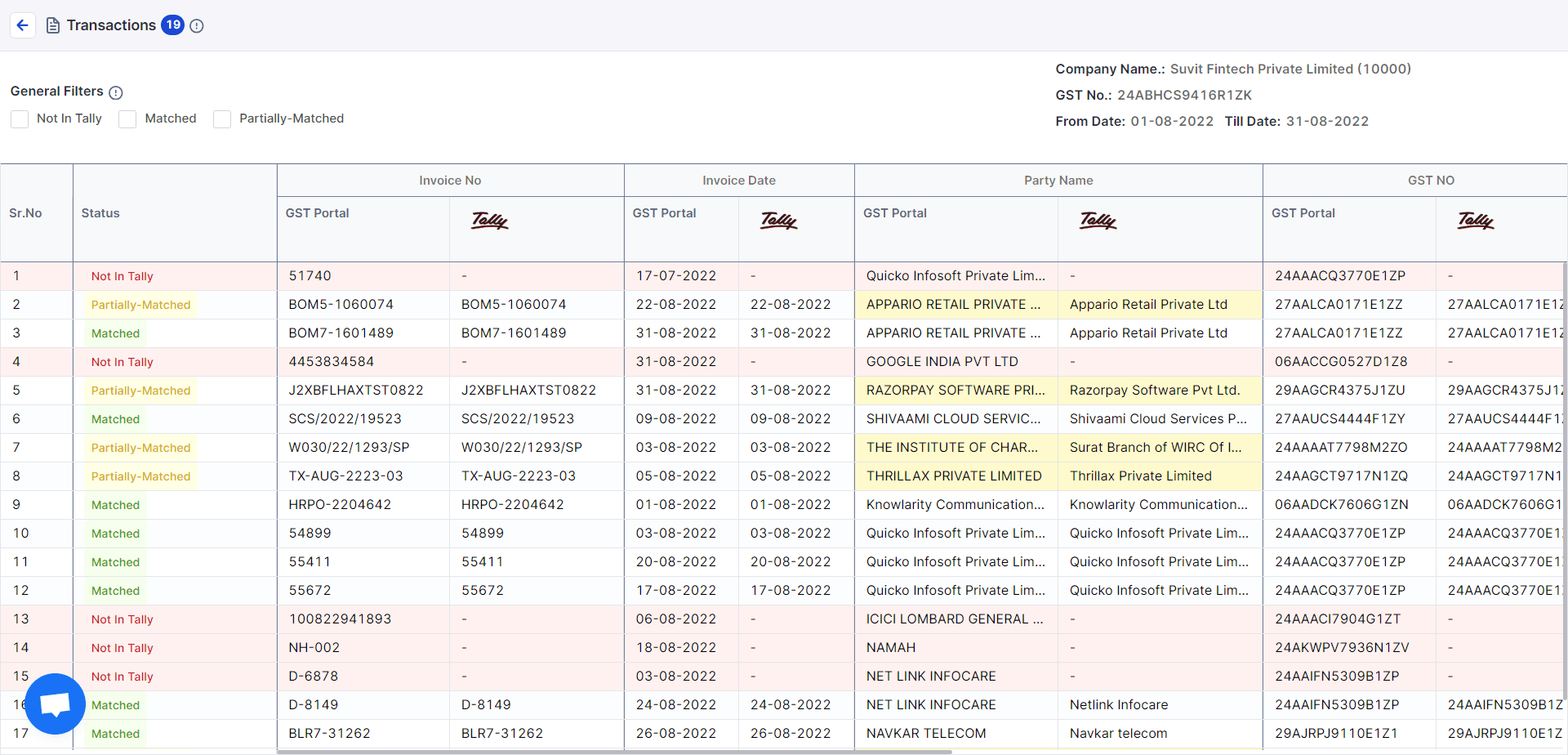Select GST Portal invoice BOM5-1060074
1568x755 pixels.
341,305
